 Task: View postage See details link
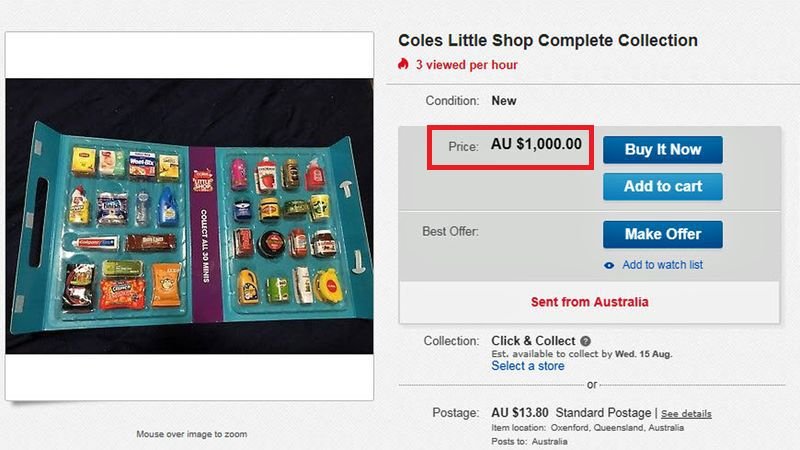coord(686,413)
